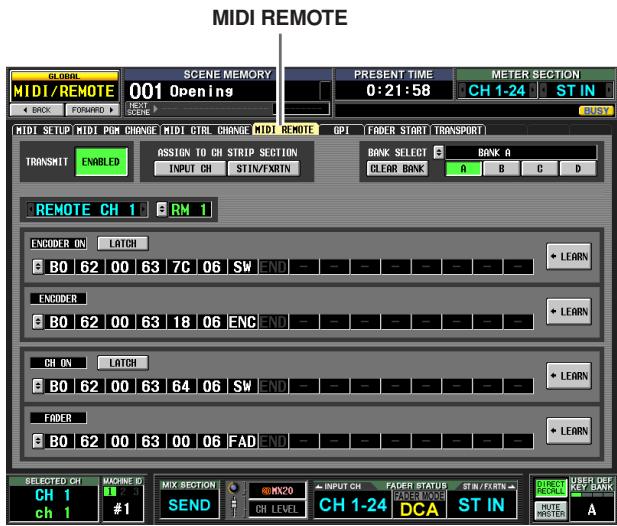This screenshot has height=526, width=617.
Task: Open the MIDI SETUP tab
Action: pos(42,130)
